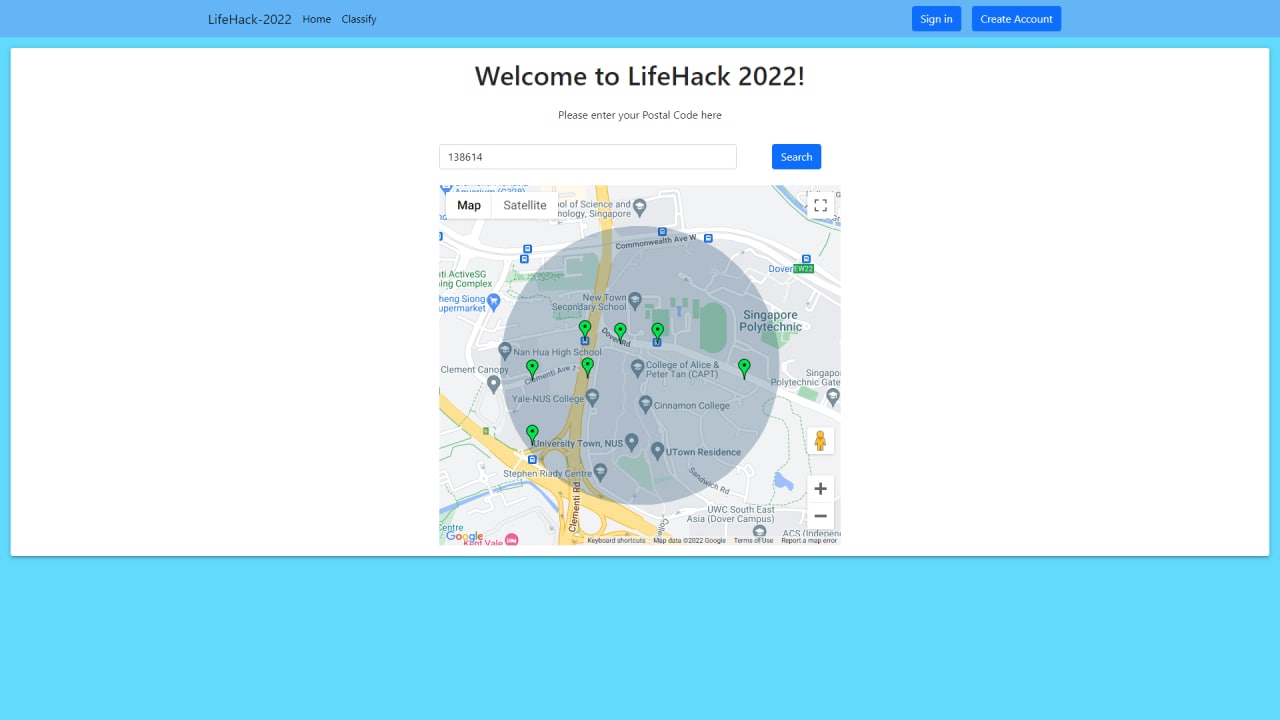The image size is (1280, 720).
Task: Open Yale-NUS College map pin
Action: (x=593, y=397)
